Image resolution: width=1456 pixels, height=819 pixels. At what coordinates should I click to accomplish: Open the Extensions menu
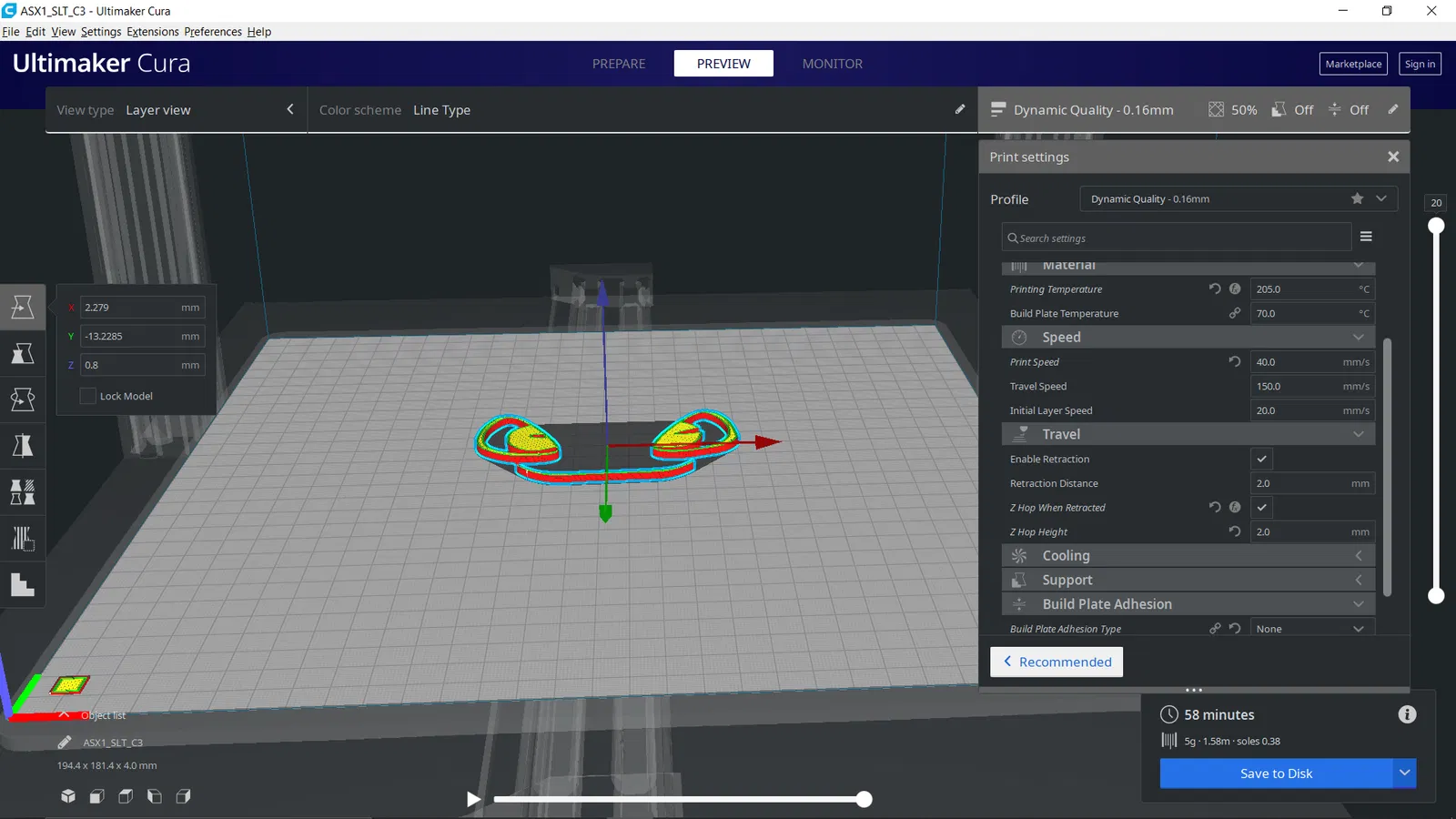tap(153, 31)
